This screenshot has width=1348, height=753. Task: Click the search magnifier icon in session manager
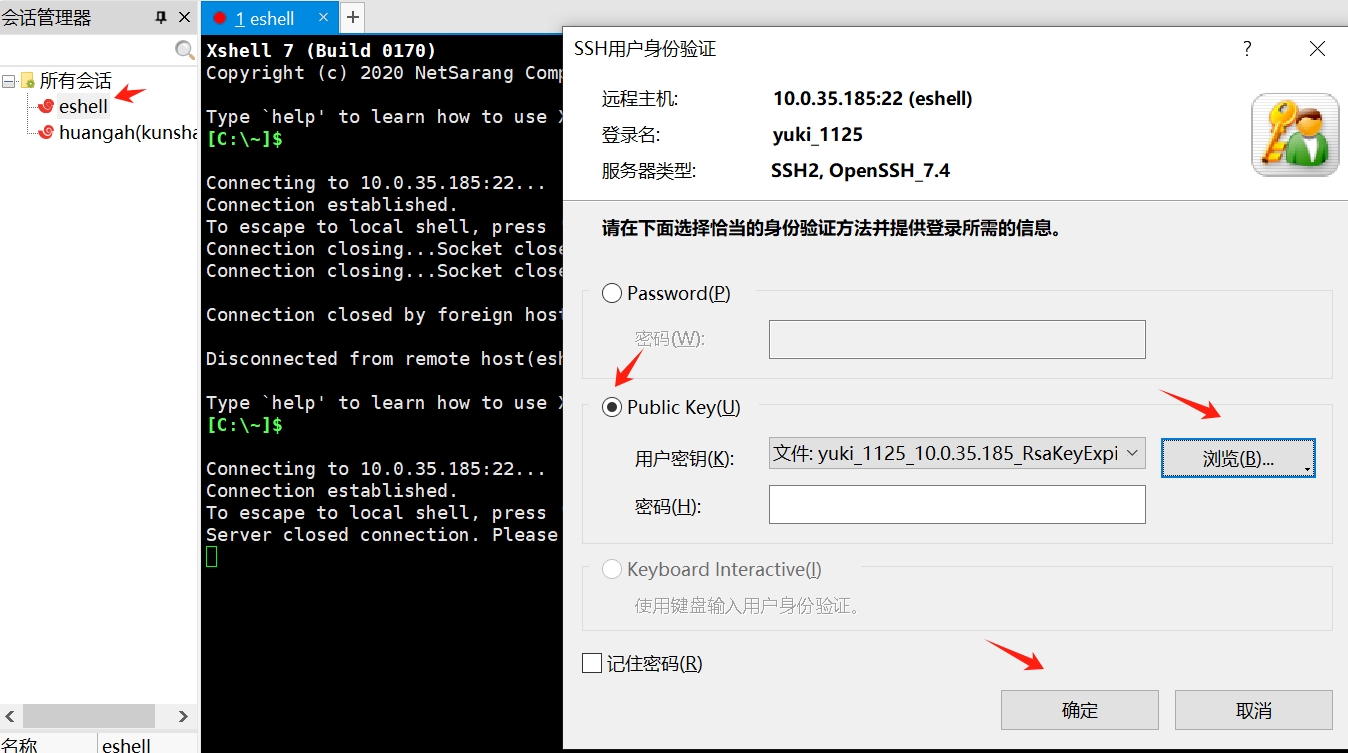(185, 50)
